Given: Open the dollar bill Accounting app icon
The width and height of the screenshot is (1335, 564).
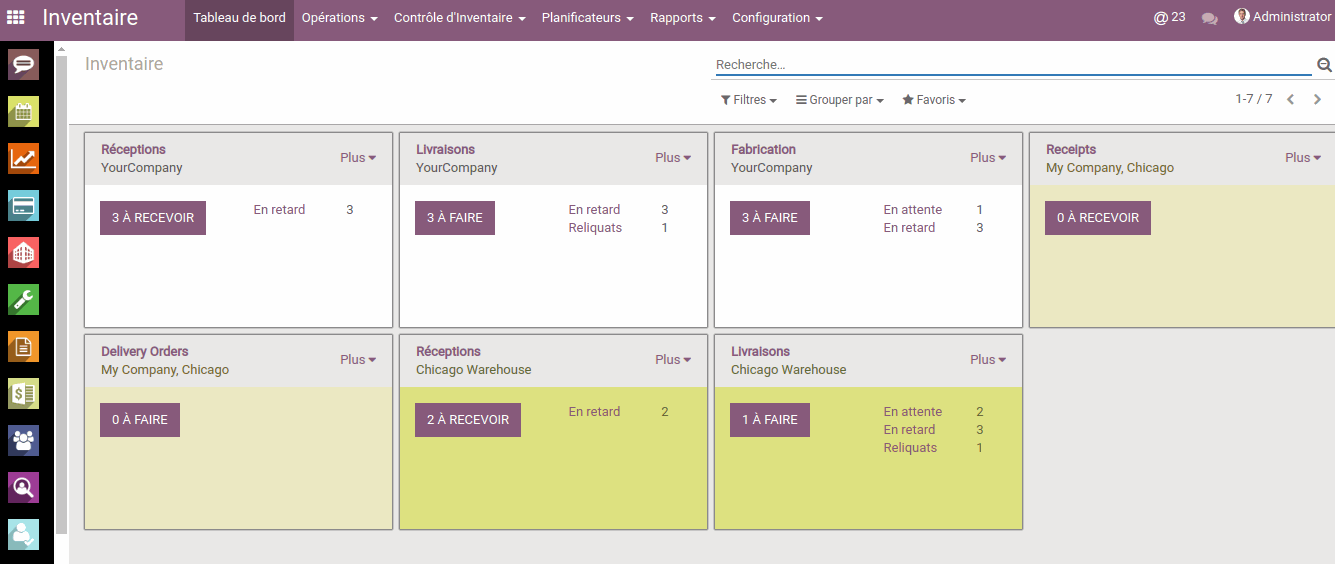Looking at the screenshot, I should click(x=23, y=393).
